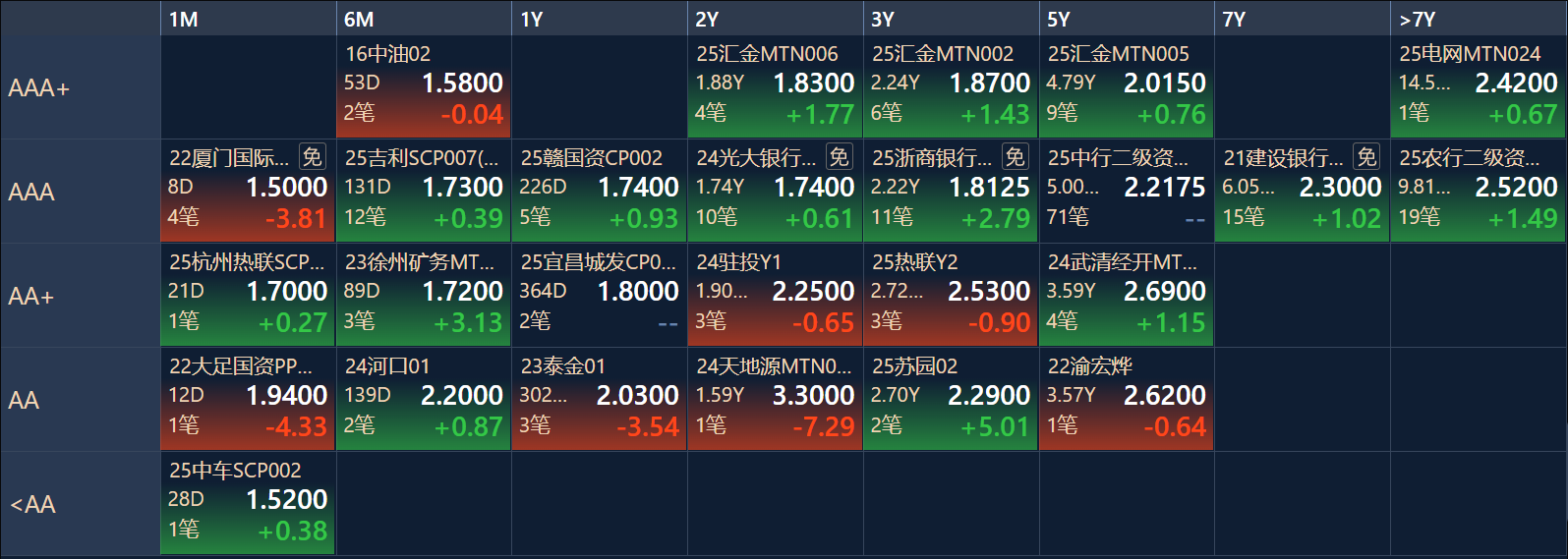Viewport: 1568px width, 559px height.
Task: Open bond 25电网MTN024 cell
Action: click(1479, 87)
